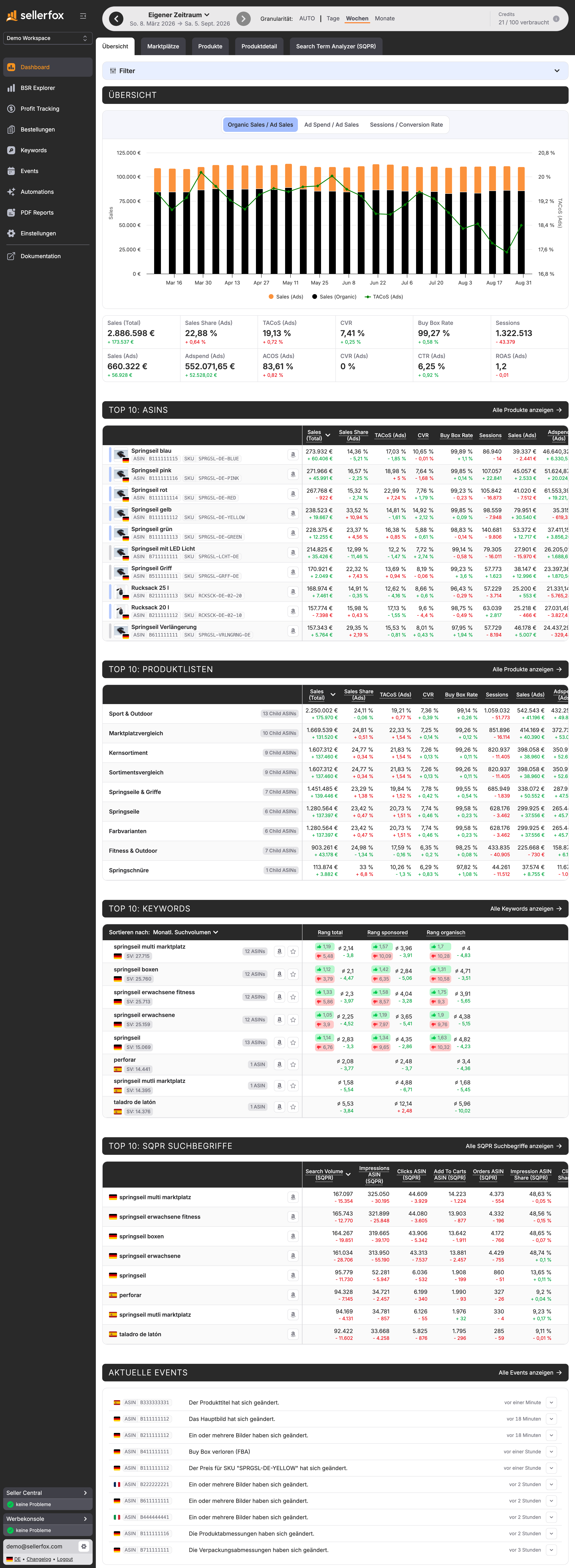575x1568 pixels.
Task: Open the Profit Tracking sidebar icon
Action: 11,109
